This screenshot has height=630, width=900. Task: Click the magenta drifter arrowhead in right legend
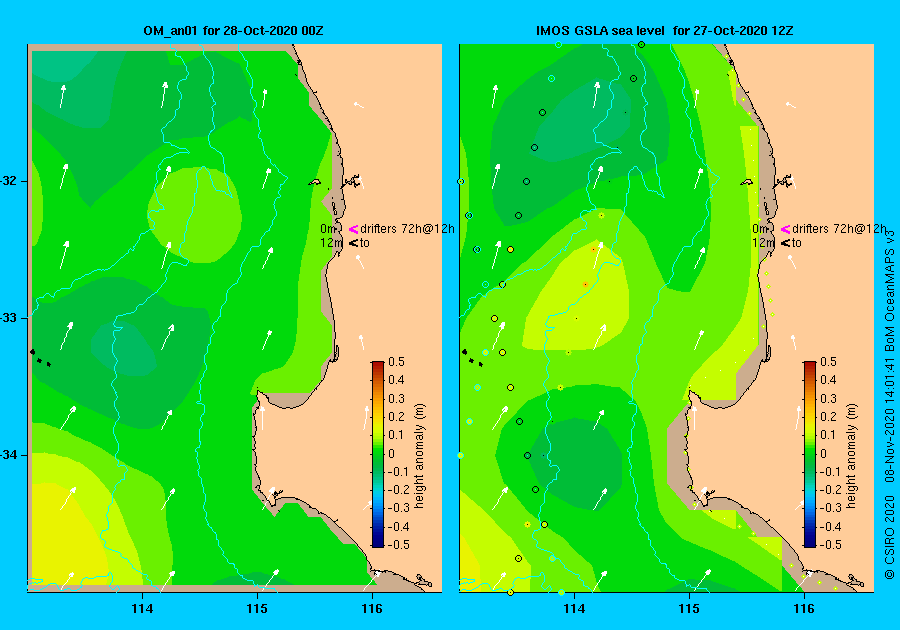[x=785, y=230]
